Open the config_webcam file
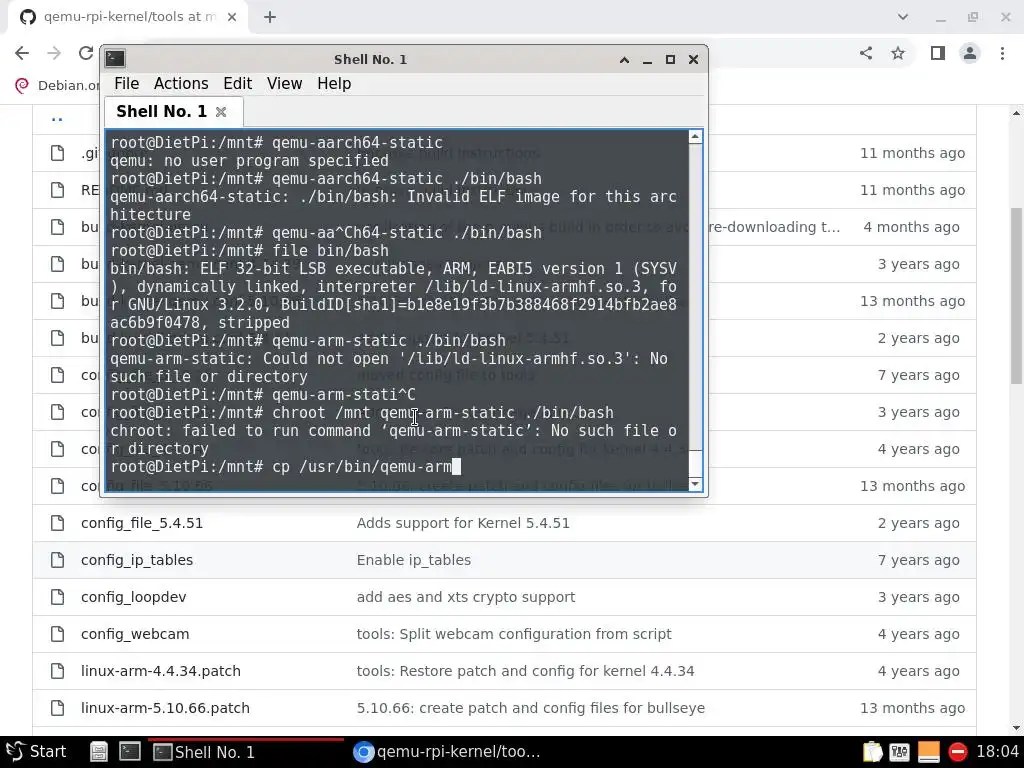The height and width of the screenshot is (768, 1024). [135, 634]
